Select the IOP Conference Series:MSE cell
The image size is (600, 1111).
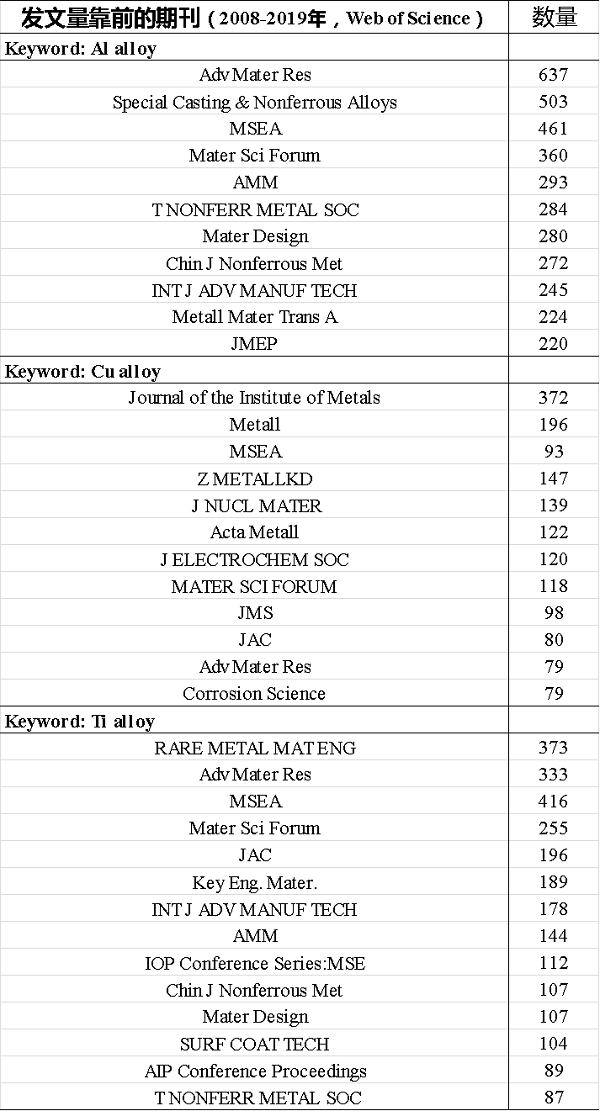[254, 964]
